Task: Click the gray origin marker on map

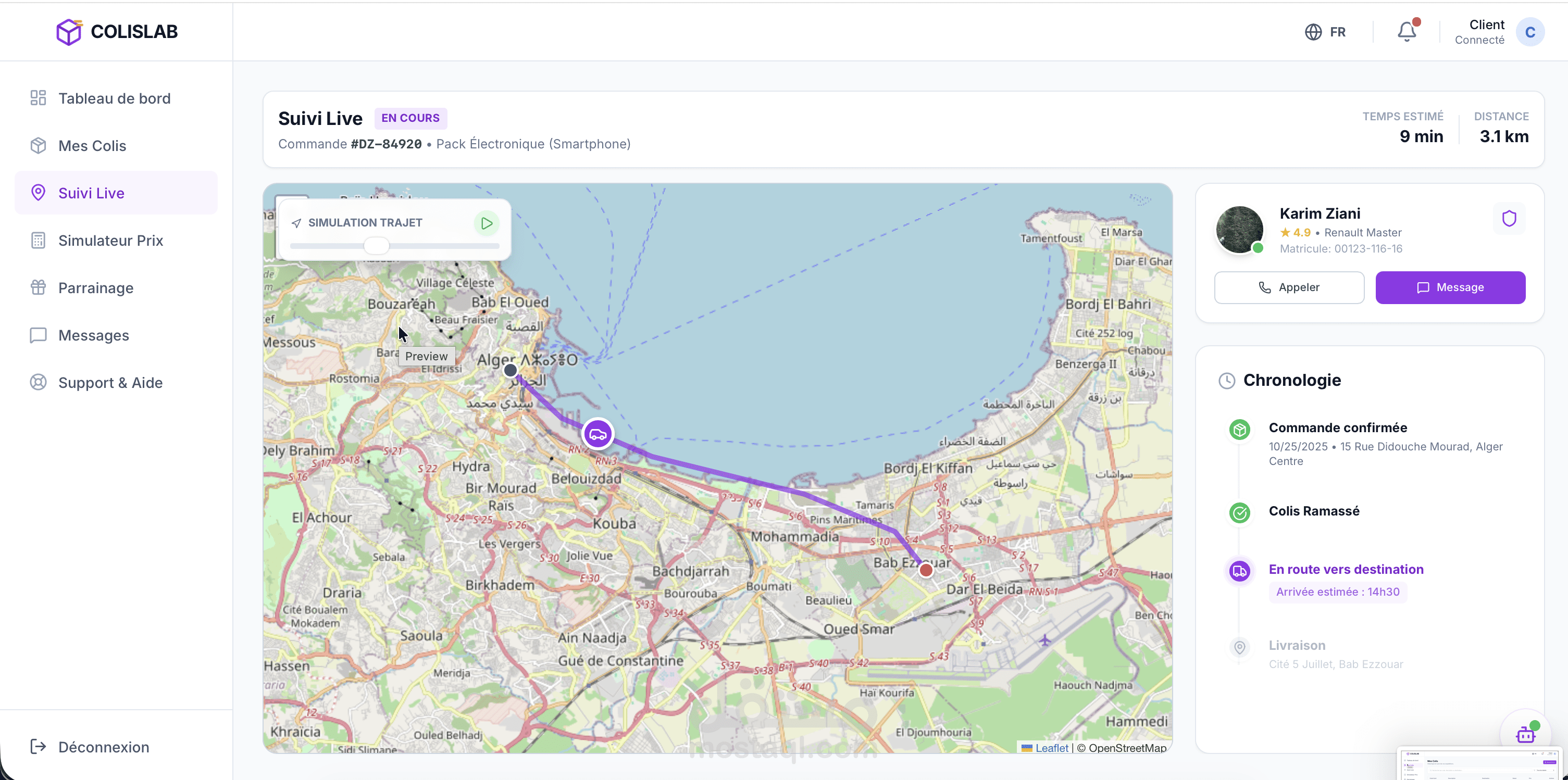Action: click(511, 370)
